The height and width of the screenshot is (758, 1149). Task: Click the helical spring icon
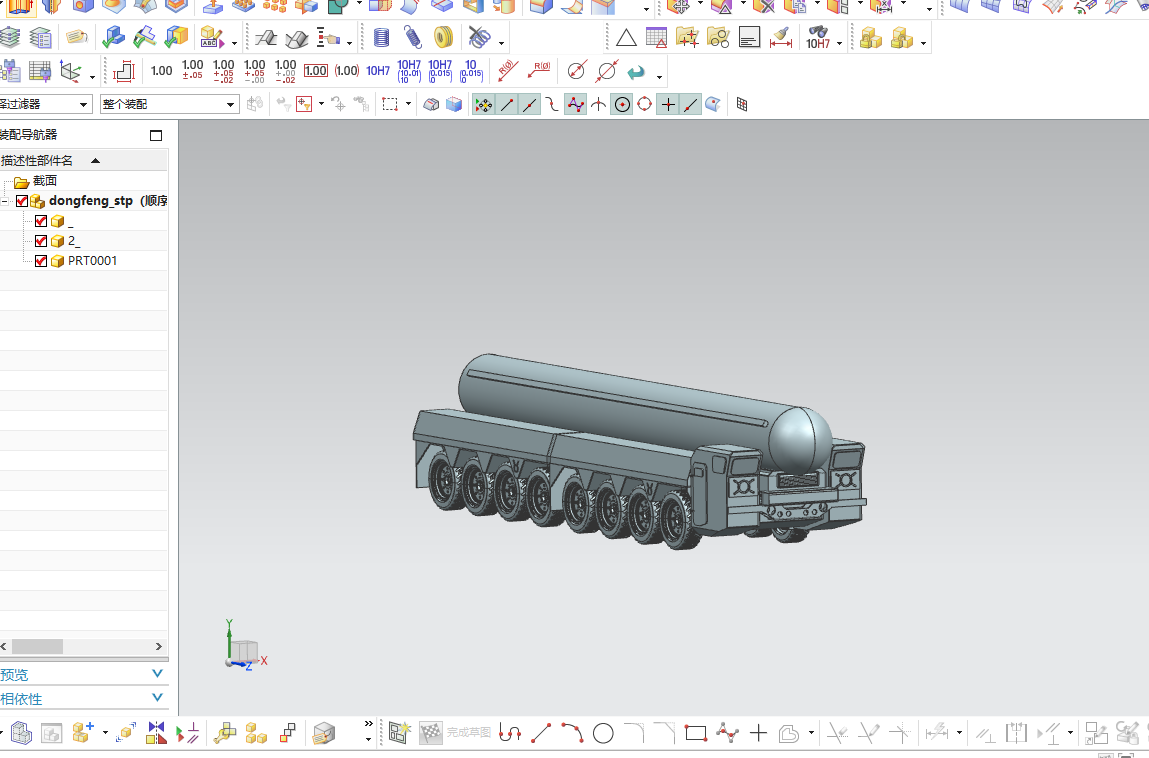point(412,39)
